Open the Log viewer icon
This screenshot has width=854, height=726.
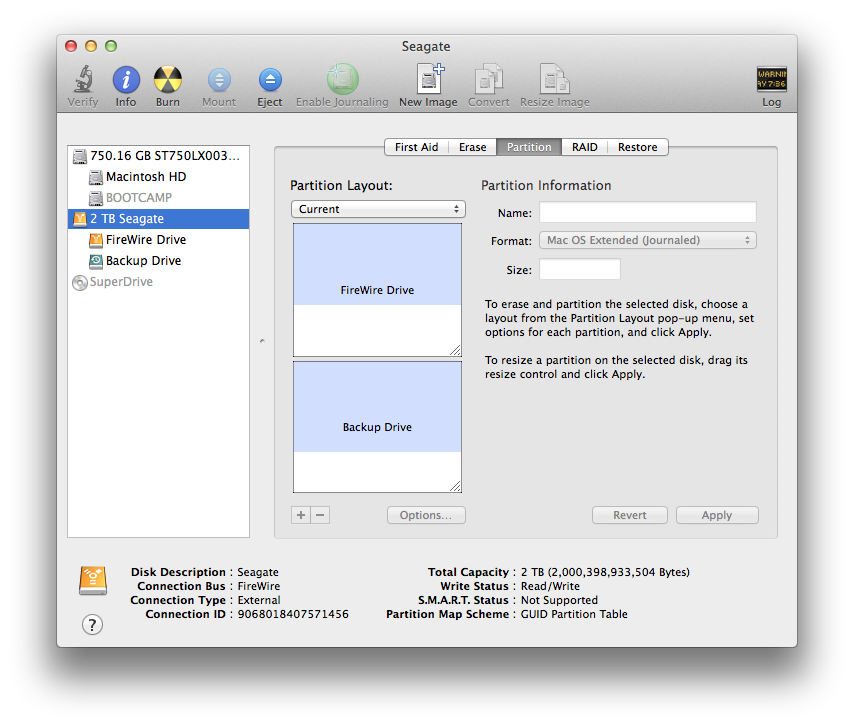(771, 80)
